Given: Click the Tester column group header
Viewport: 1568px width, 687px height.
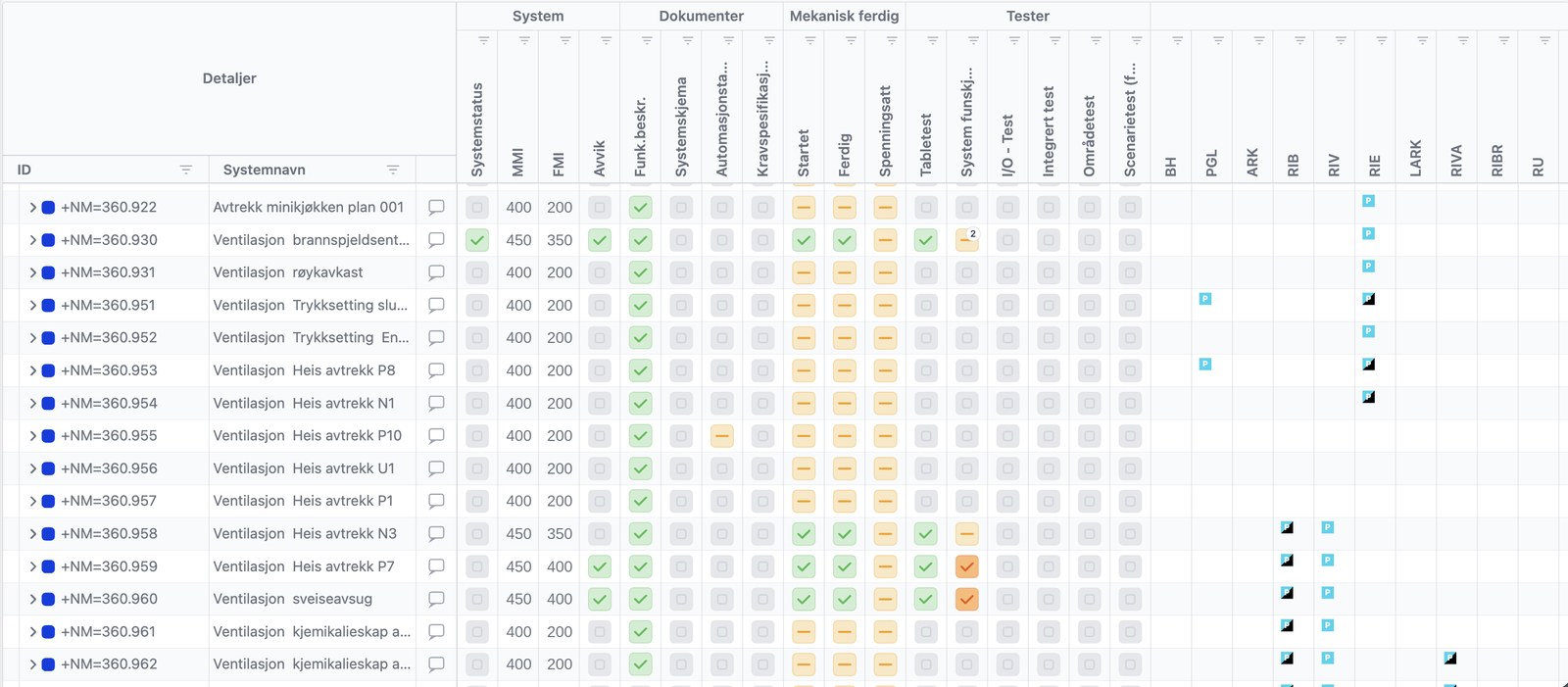Looking at the screenshot, I should click(x=1028, y=16).
